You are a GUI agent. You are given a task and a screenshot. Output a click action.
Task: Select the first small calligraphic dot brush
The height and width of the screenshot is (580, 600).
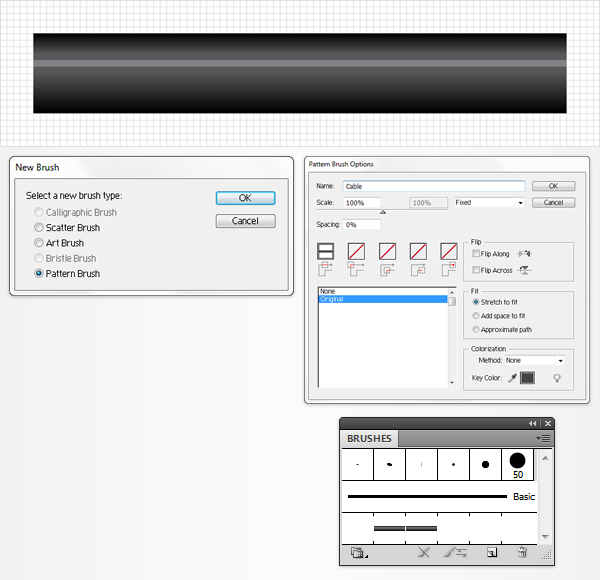(x=357, y=464)
